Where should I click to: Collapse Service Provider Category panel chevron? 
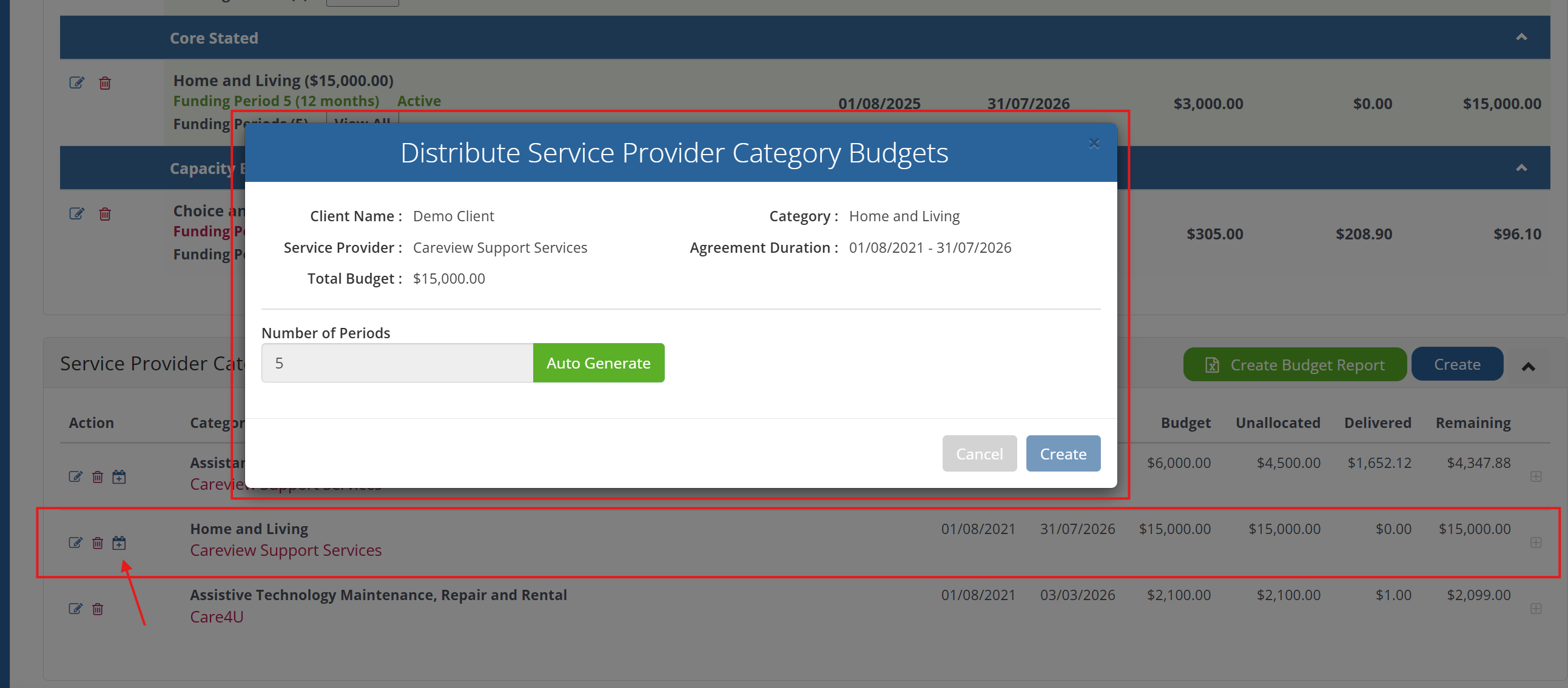[1528, 366]
